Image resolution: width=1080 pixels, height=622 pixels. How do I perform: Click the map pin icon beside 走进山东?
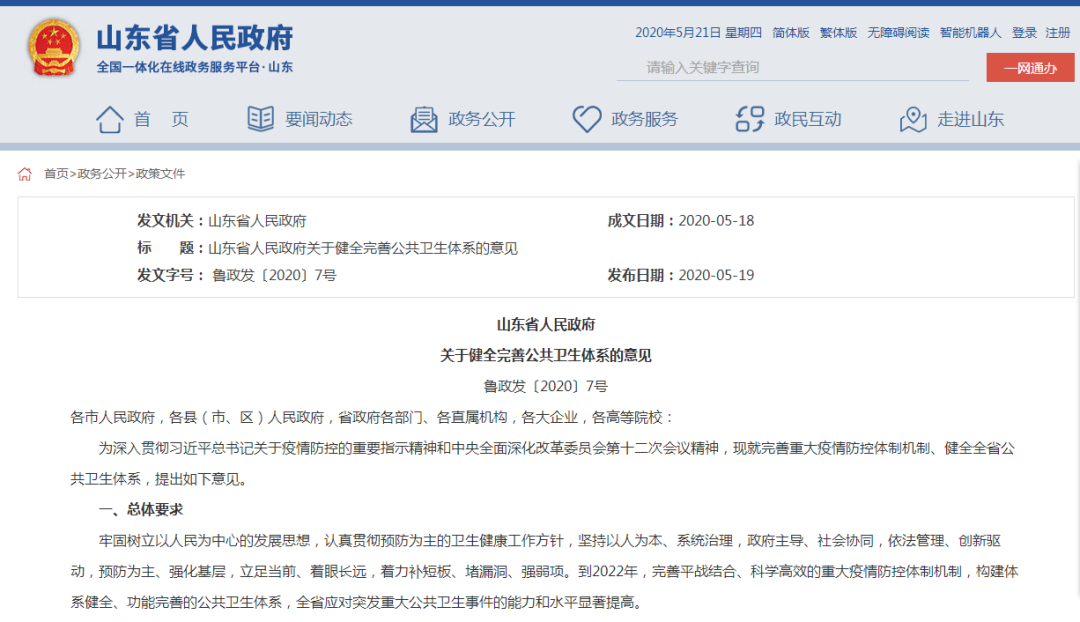[913, 119]
